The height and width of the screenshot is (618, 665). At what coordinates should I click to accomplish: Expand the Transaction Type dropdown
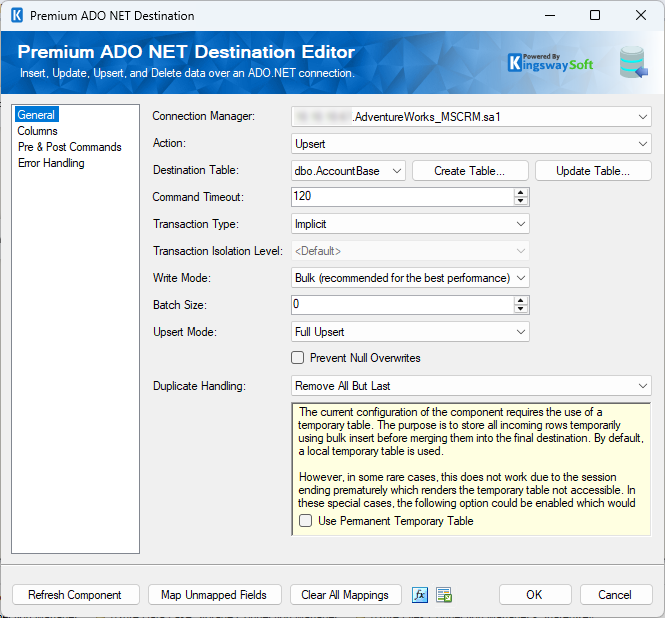(410, 224)
